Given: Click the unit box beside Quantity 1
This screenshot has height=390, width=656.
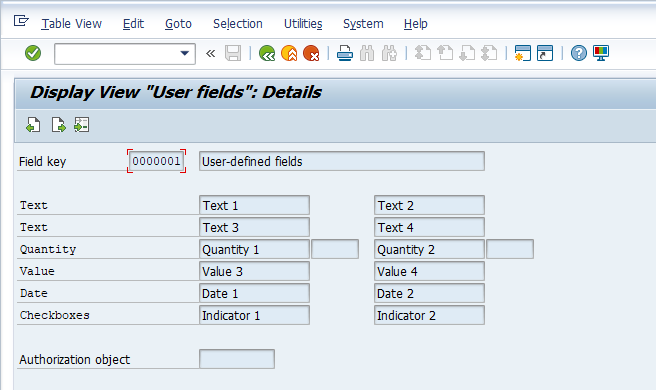Looking at the screenshot, I should pyautogui.click(x=335, y=249).
